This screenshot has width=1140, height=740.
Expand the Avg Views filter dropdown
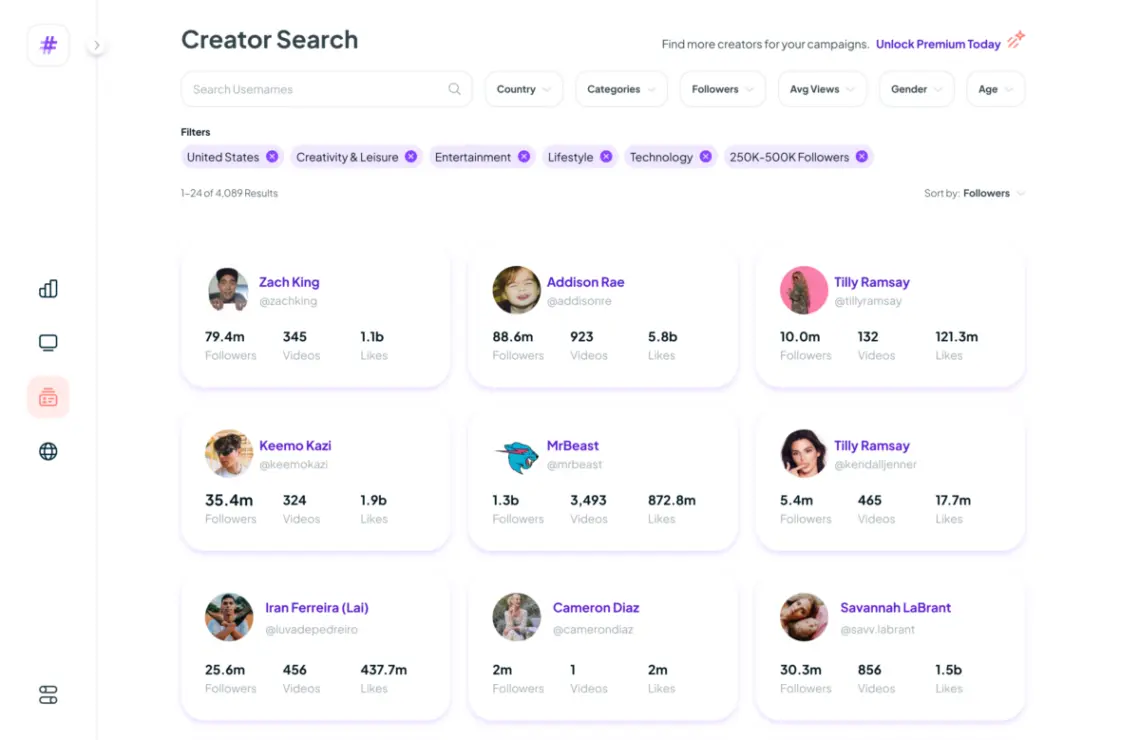(821, 89)
